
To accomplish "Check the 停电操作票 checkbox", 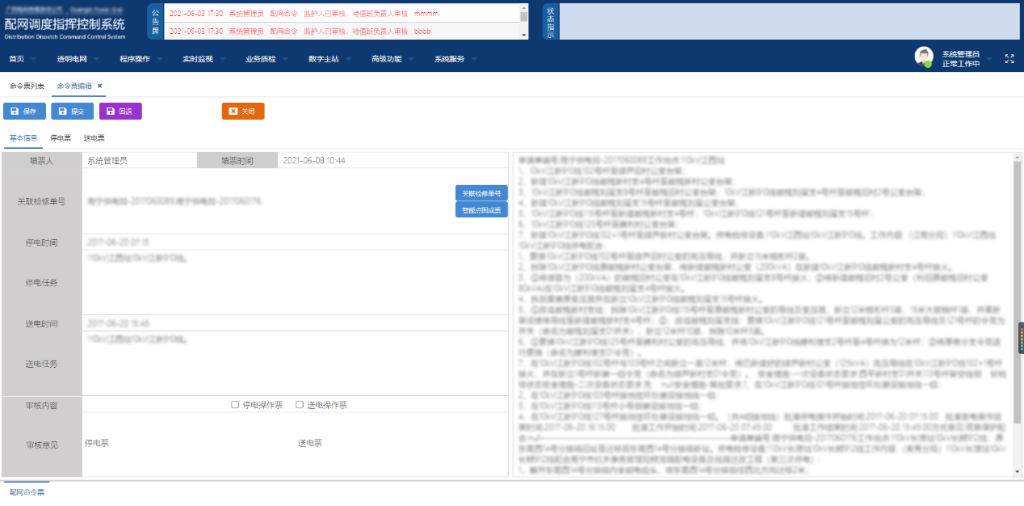I will [235, 405].
